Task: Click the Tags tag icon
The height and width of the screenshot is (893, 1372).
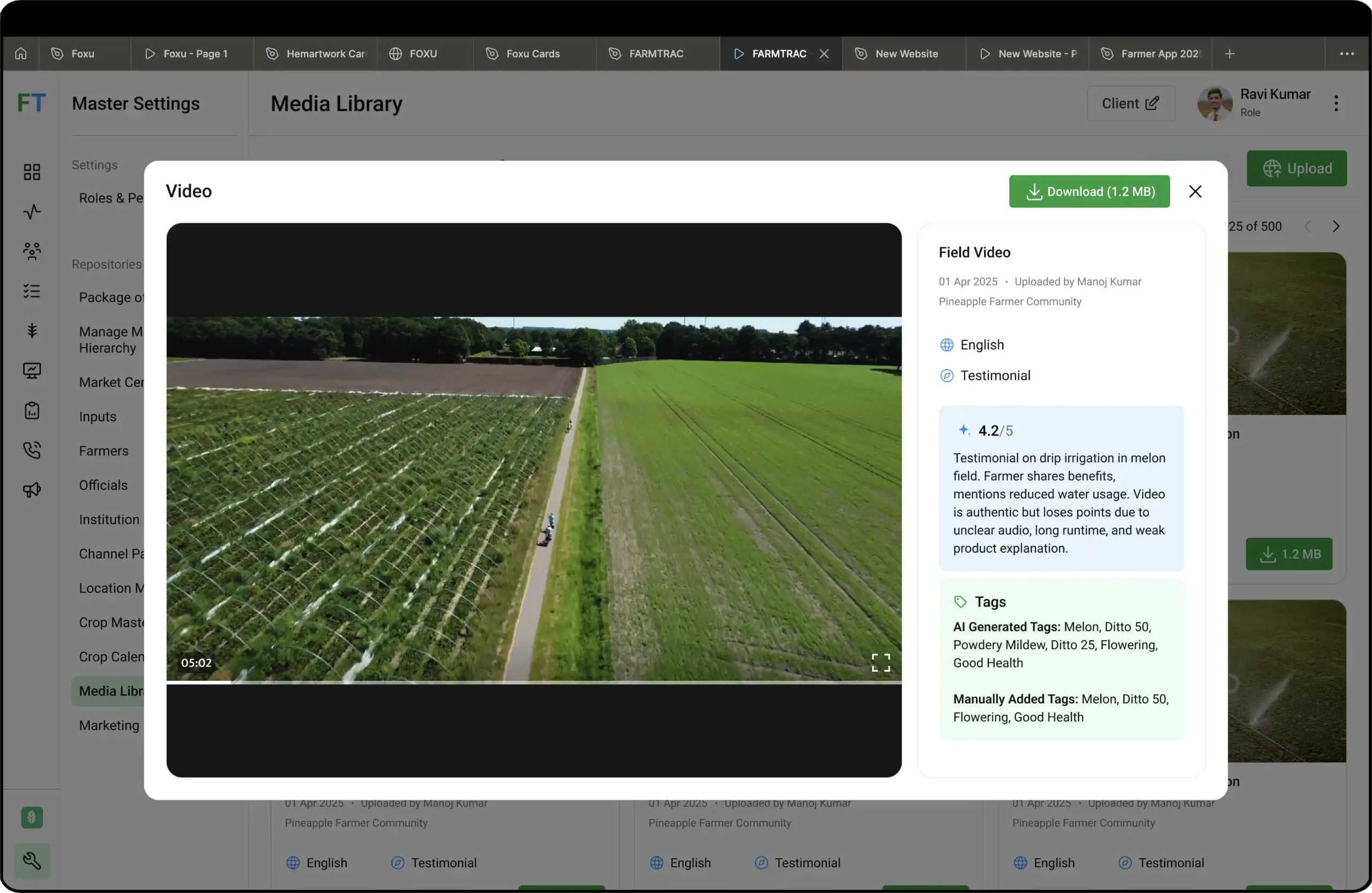Action: pyautogui.click(x=960, y=602)
